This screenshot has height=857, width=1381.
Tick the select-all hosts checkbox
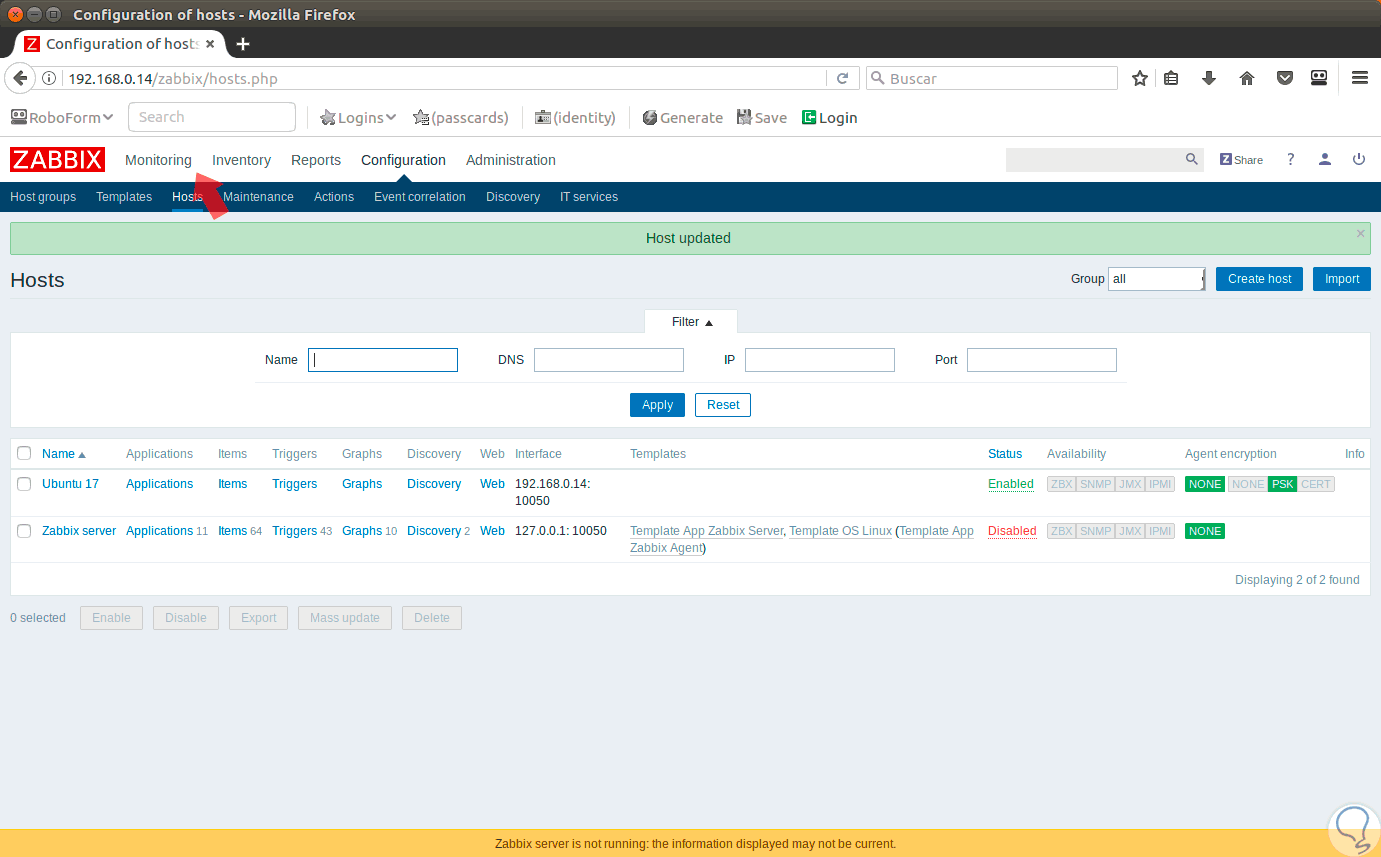[x=24, y=453]
